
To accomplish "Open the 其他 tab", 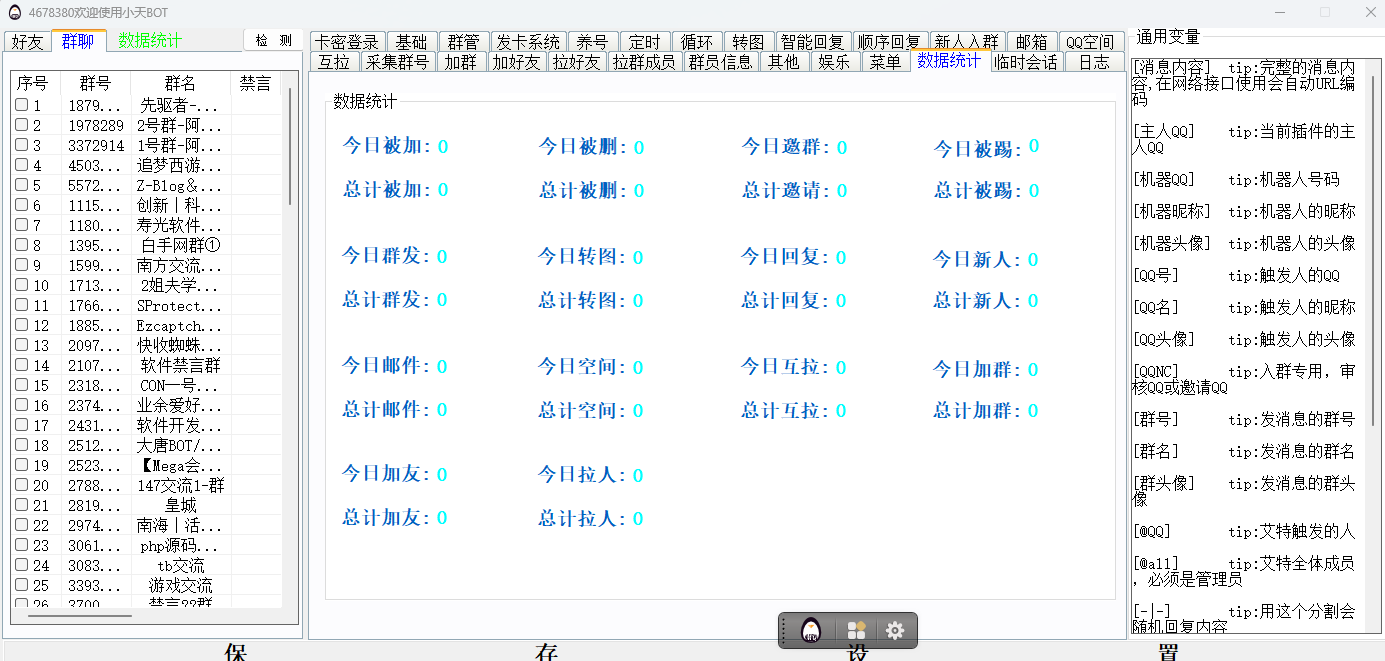I will [783, 62].
